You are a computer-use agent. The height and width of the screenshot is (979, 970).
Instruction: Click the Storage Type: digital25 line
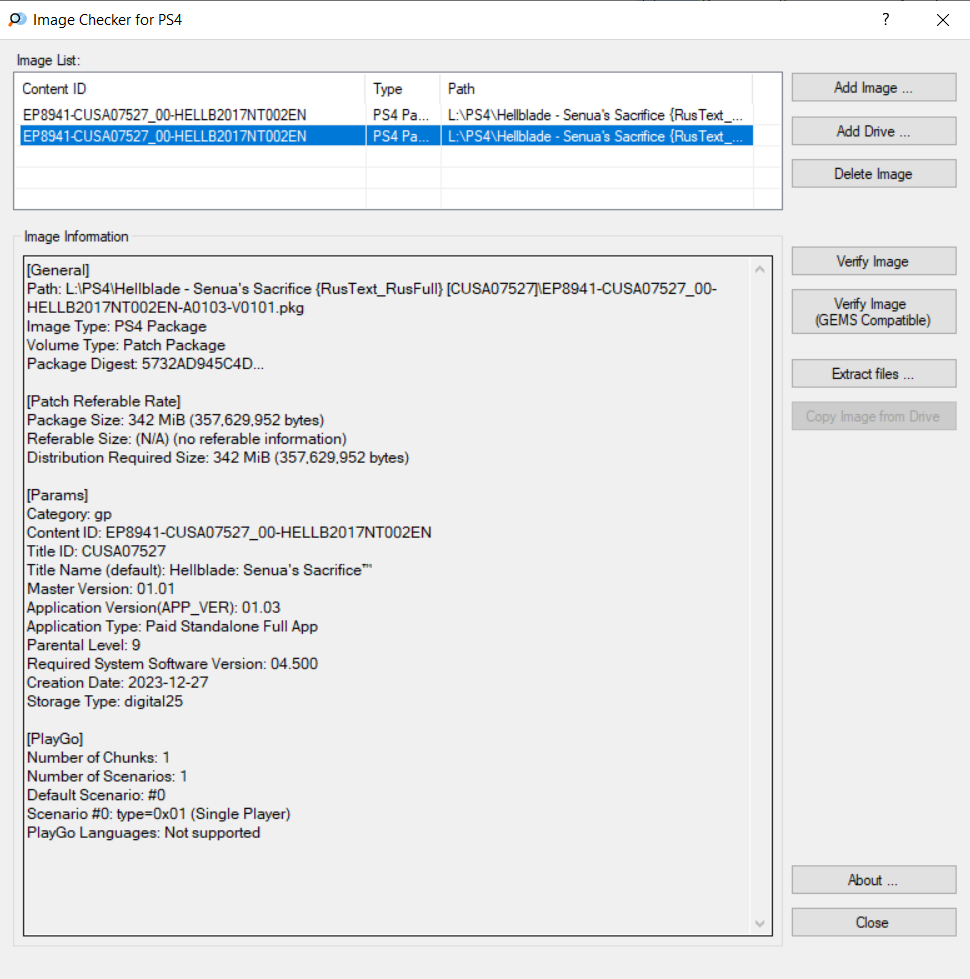tap(105, 701)
